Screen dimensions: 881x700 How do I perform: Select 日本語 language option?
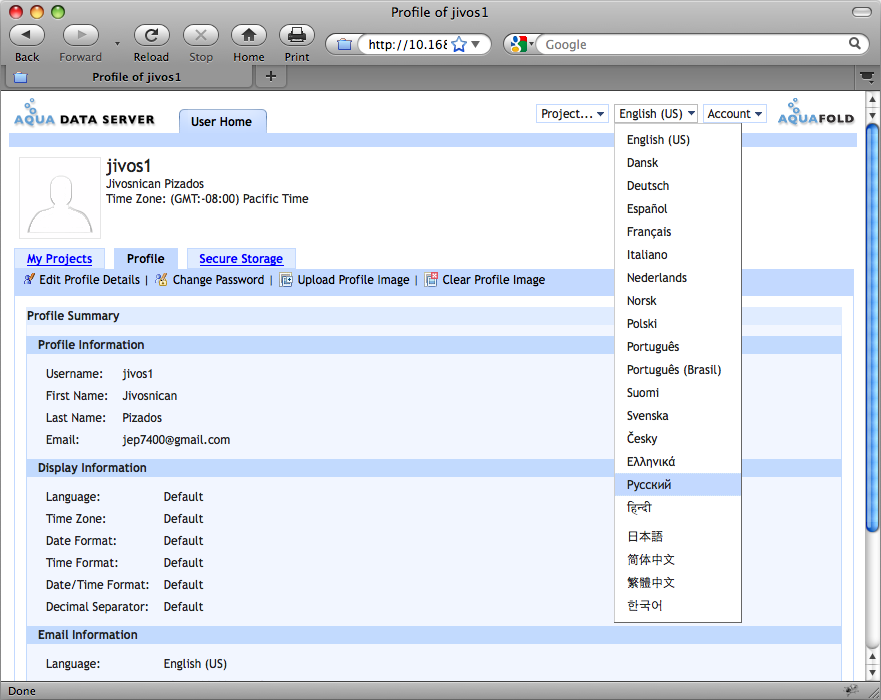(x=678, y=537)
